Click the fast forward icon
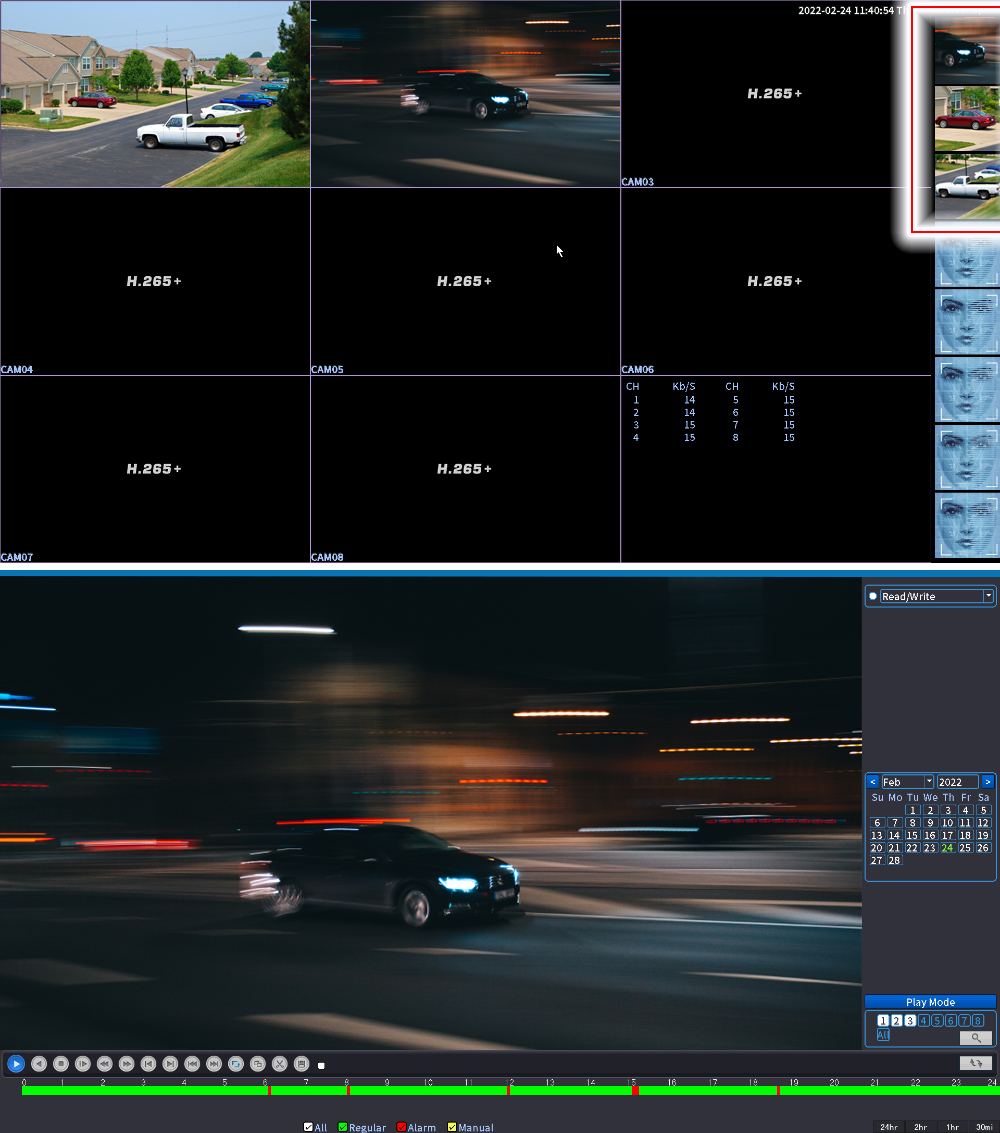The width and height of the screenshot is (1000, 1133). 126,1064
